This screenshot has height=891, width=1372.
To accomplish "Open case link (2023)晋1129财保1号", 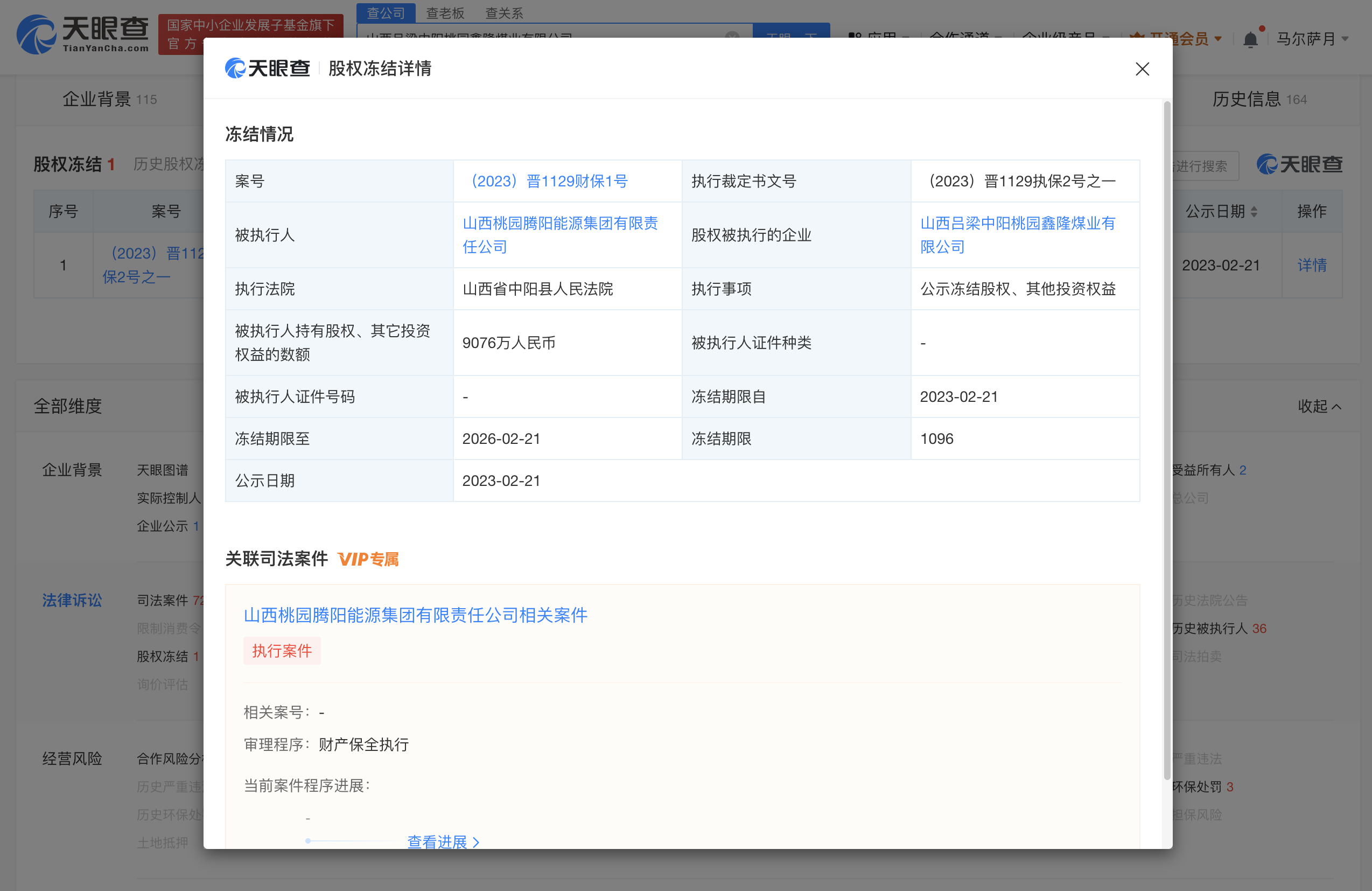I will click(548, 181).
